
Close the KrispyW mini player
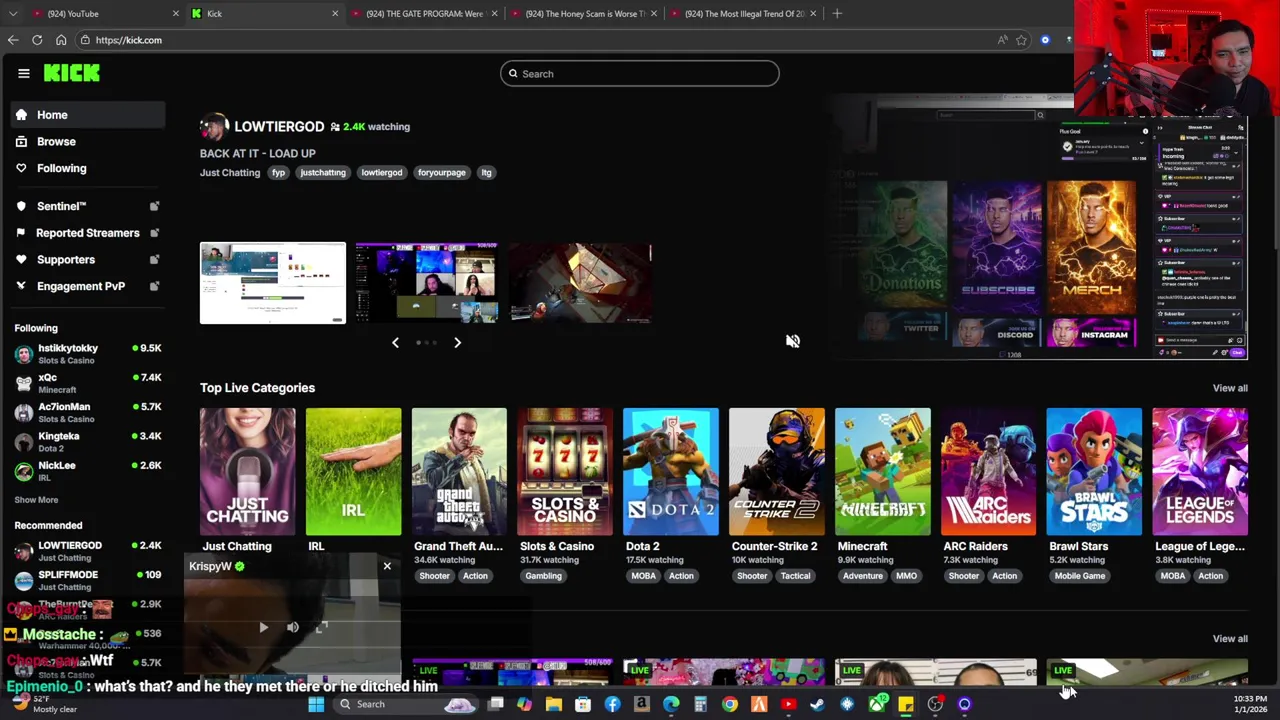pyautogui.click(x=387, y=567)
